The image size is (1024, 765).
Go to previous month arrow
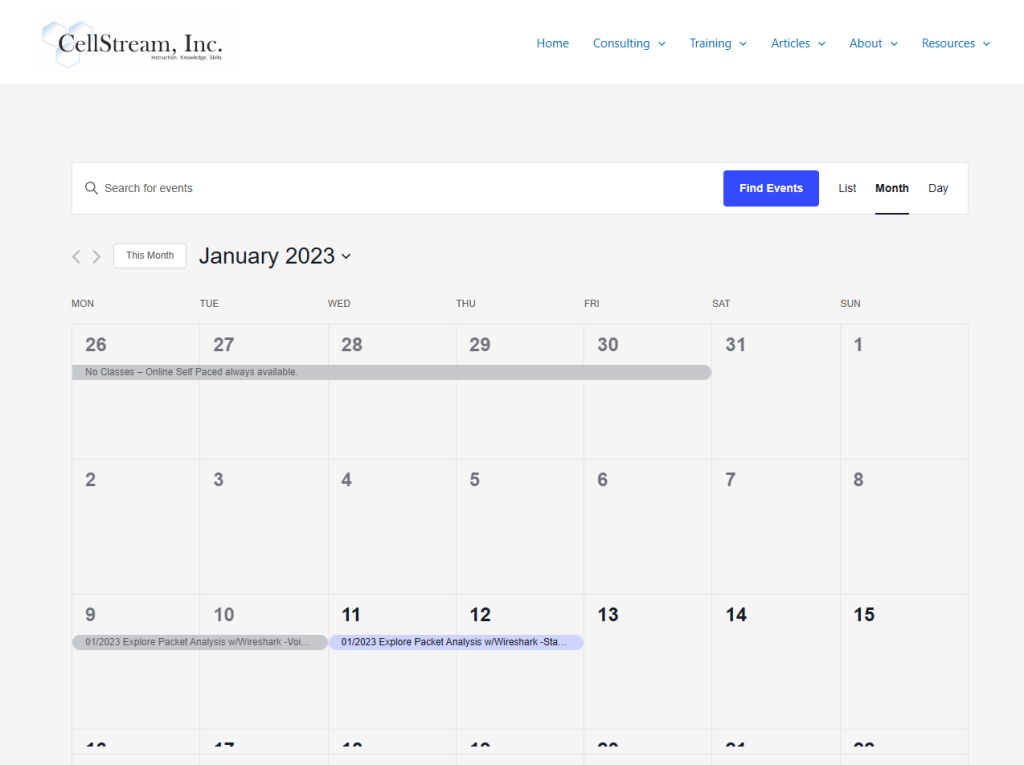(x=76, y=256)
